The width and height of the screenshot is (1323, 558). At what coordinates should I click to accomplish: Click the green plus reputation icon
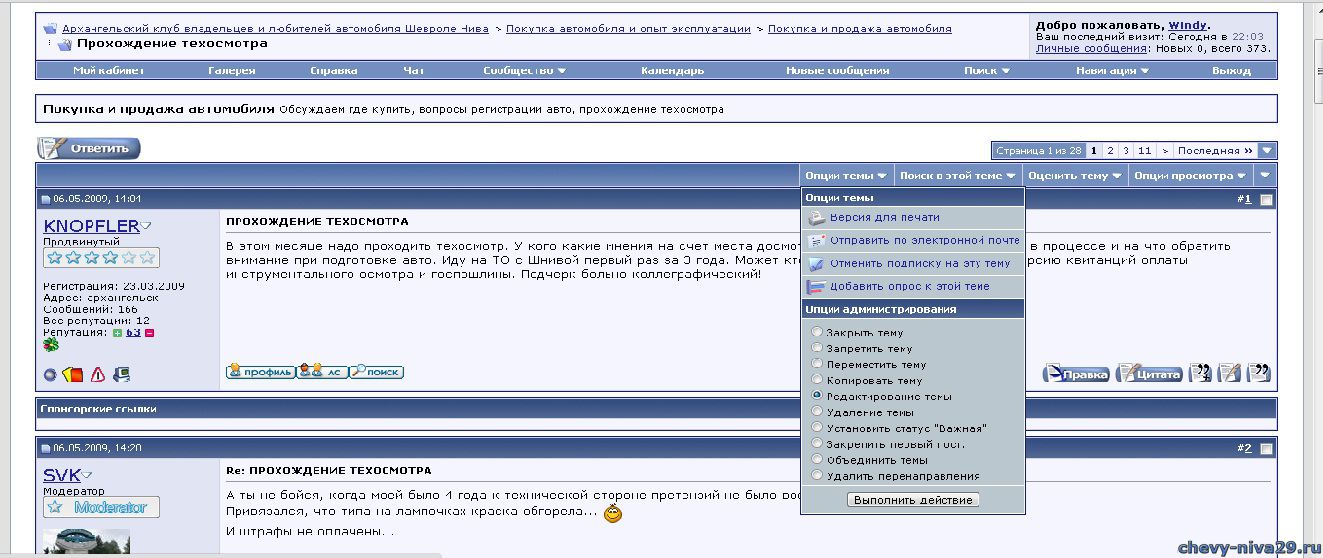point(117,332)
